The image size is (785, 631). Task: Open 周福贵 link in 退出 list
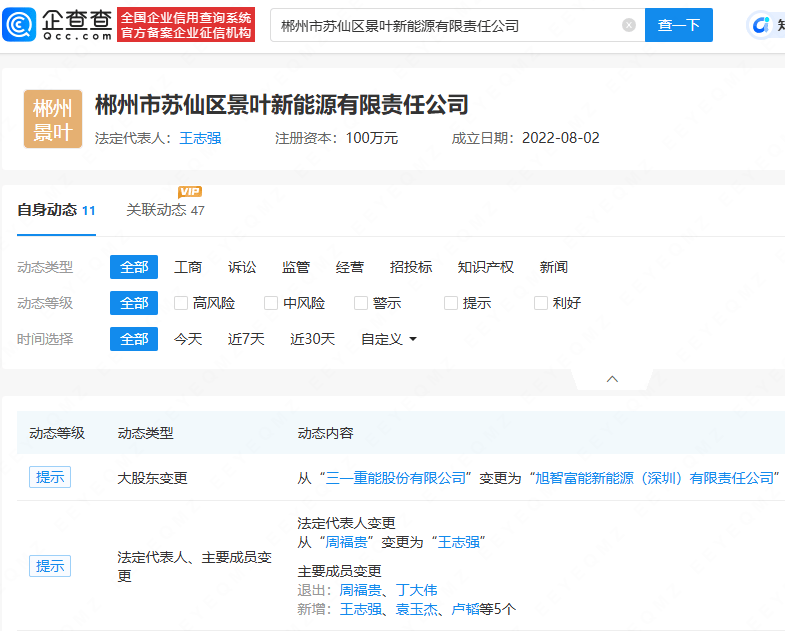(x=360, y=590)
